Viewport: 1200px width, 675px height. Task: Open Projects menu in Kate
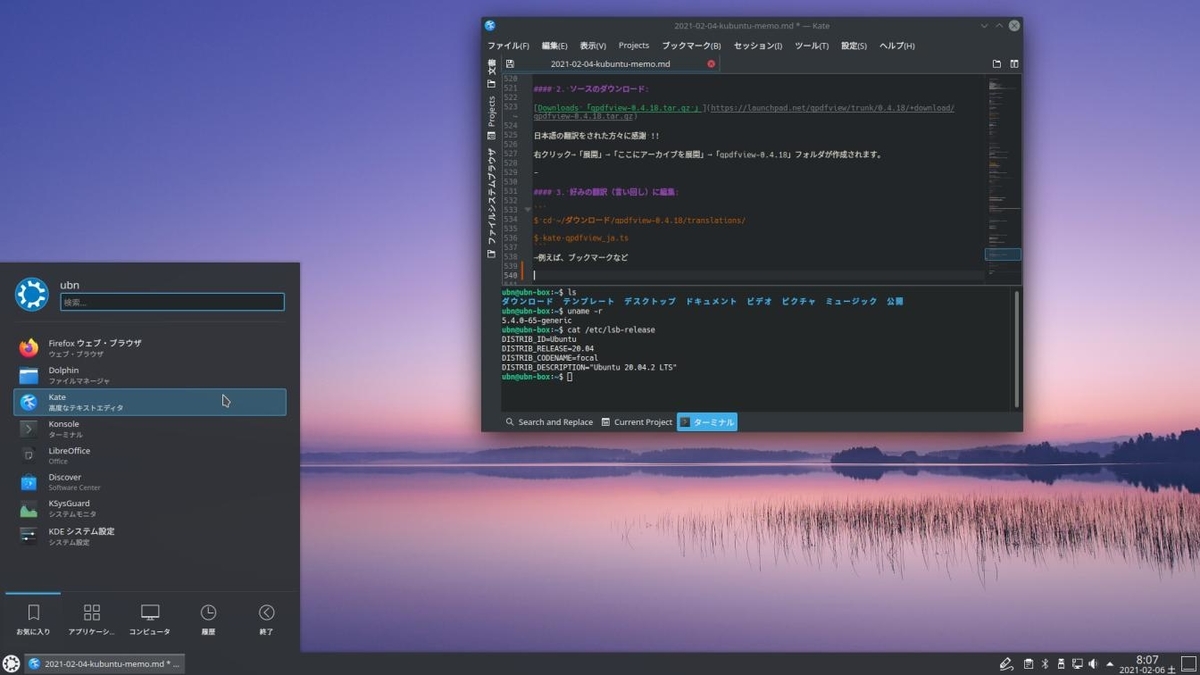[634, 46]
